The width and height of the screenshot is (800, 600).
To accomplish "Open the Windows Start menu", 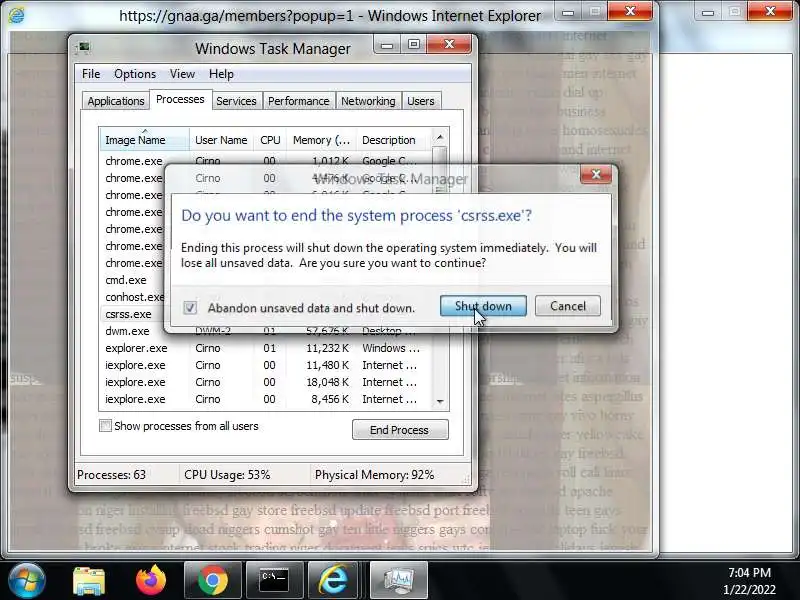I will 26,580.
